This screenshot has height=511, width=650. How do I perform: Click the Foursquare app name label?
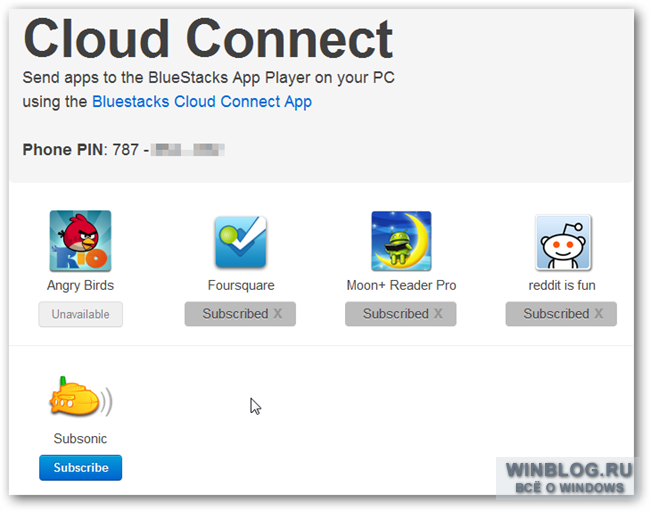coord(241,285)
